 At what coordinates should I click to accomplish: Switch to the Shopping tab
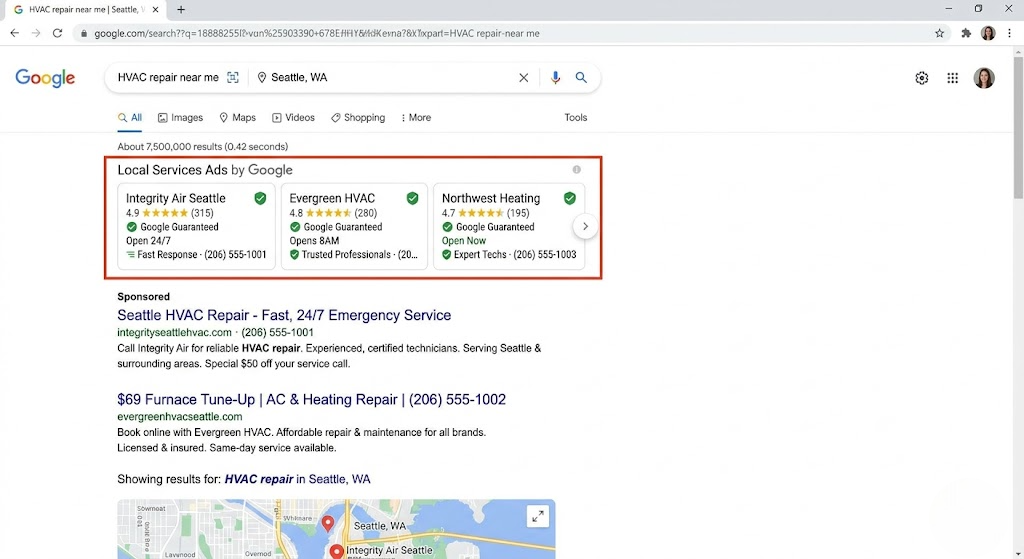point(358,118)
